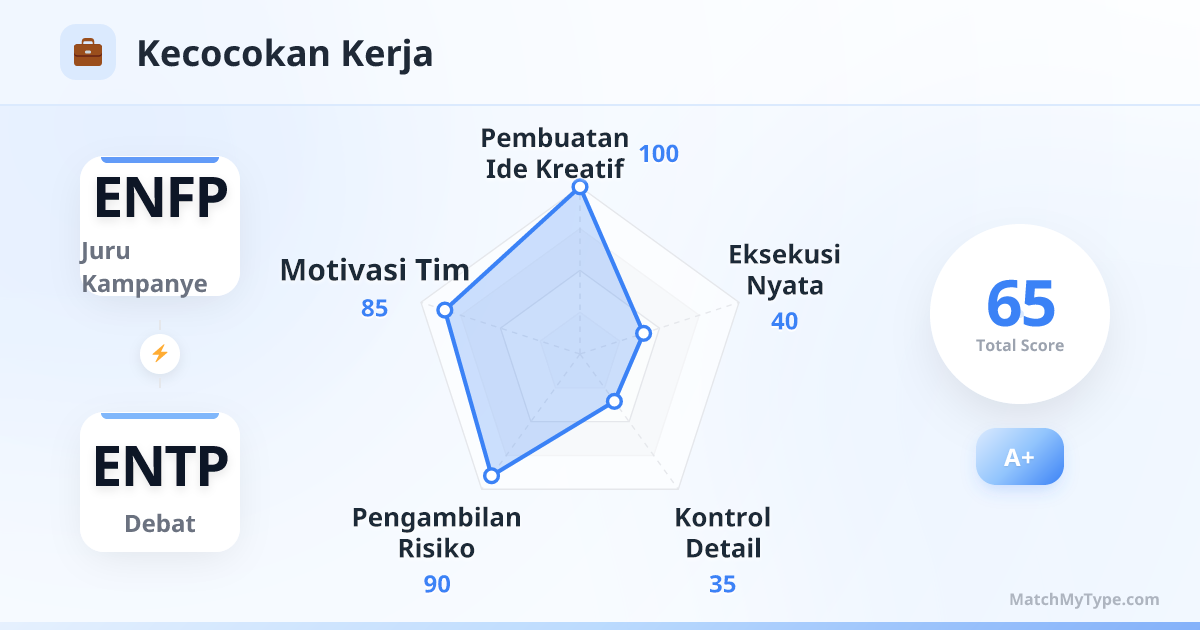
Task: Click the Debat subtitle text
Action: click(x=160, y=524)
